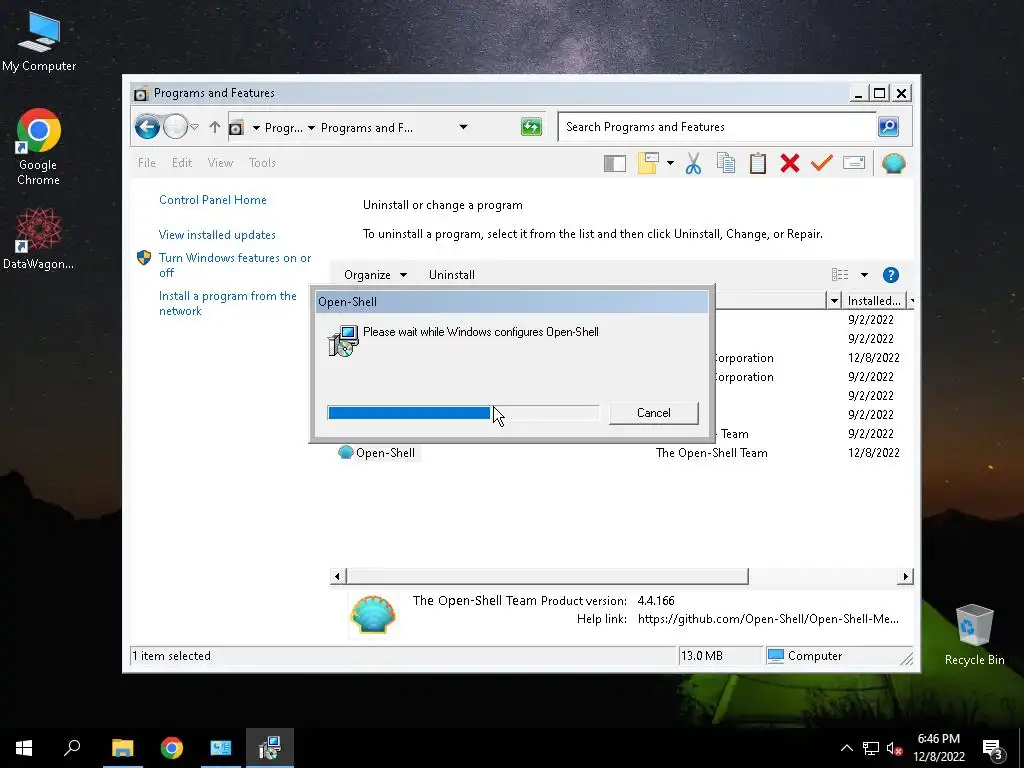Open the Windows Start button
This screenshot has height=768, width=1024.
point(24,748)
